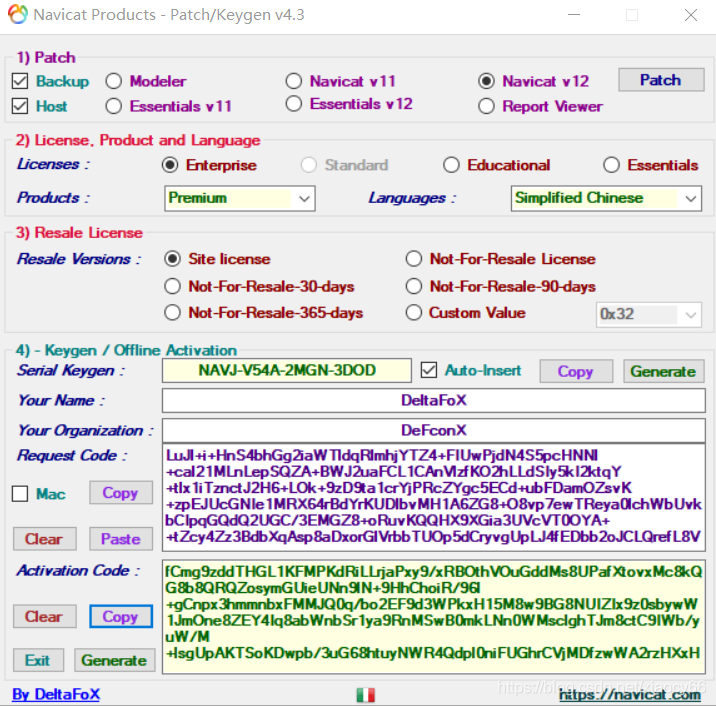Viewport: 716px width, 706px height.
Task: Click the Serial Keygen field
Action: (x=287, y=370)
